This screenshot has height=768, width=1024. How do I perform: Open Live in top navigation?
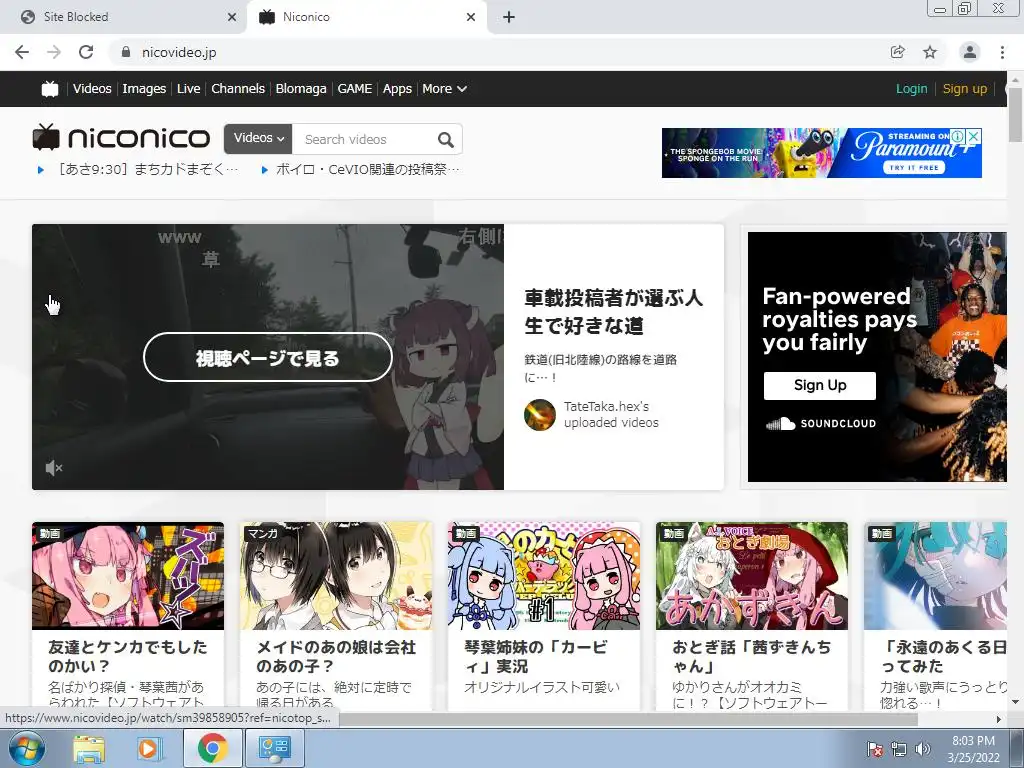[x=188, y=89]
